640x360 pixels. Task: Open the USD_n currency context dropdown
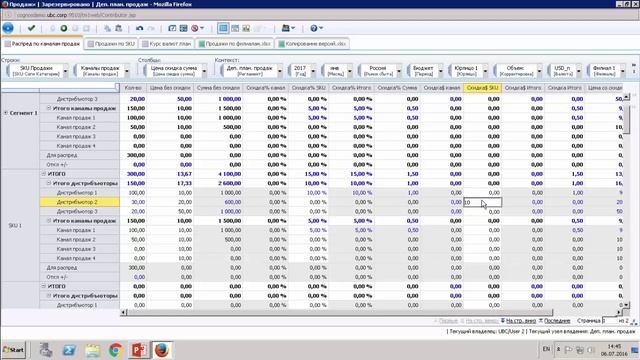(578, 71)
